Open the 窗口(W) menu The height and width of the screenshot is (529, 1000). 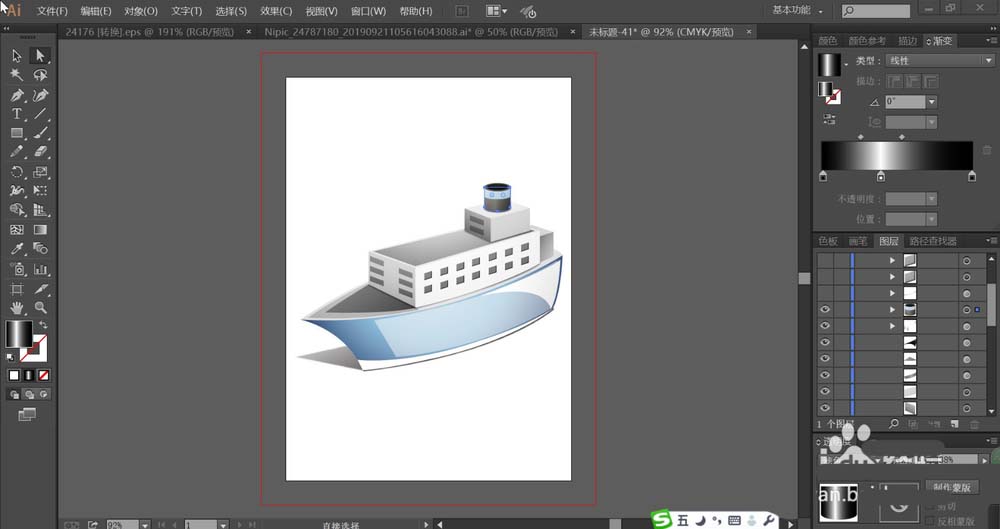368,11
